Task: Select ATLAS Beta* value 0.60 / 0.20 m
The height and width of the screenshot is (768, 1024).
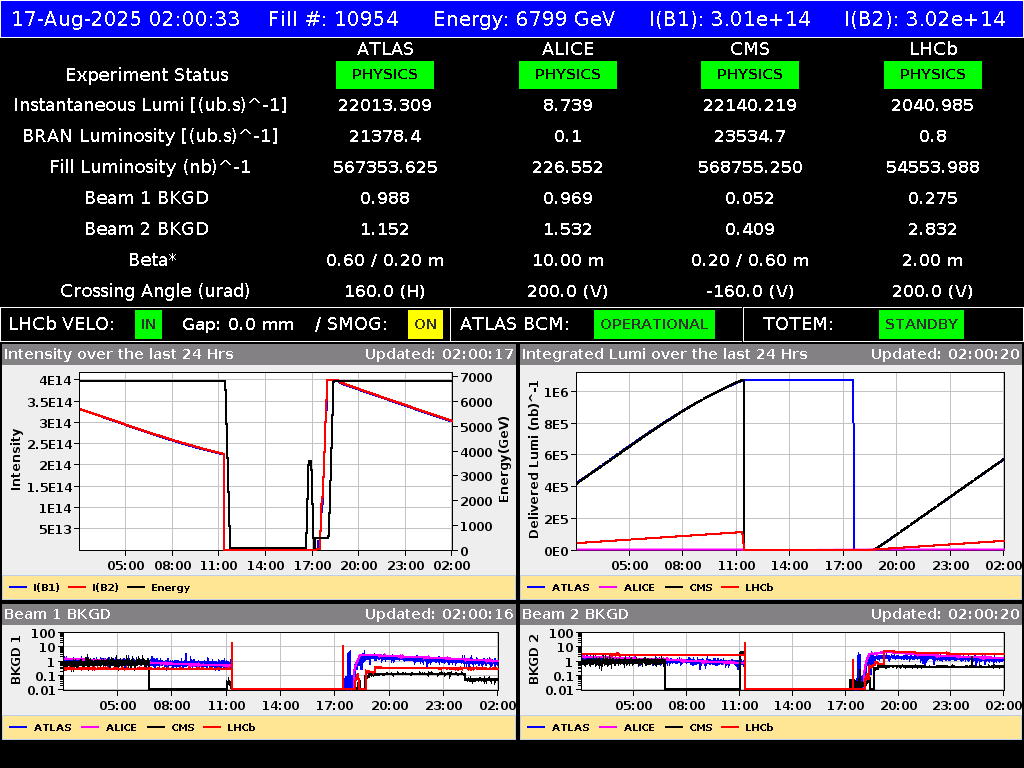Action: pos(385,260)
